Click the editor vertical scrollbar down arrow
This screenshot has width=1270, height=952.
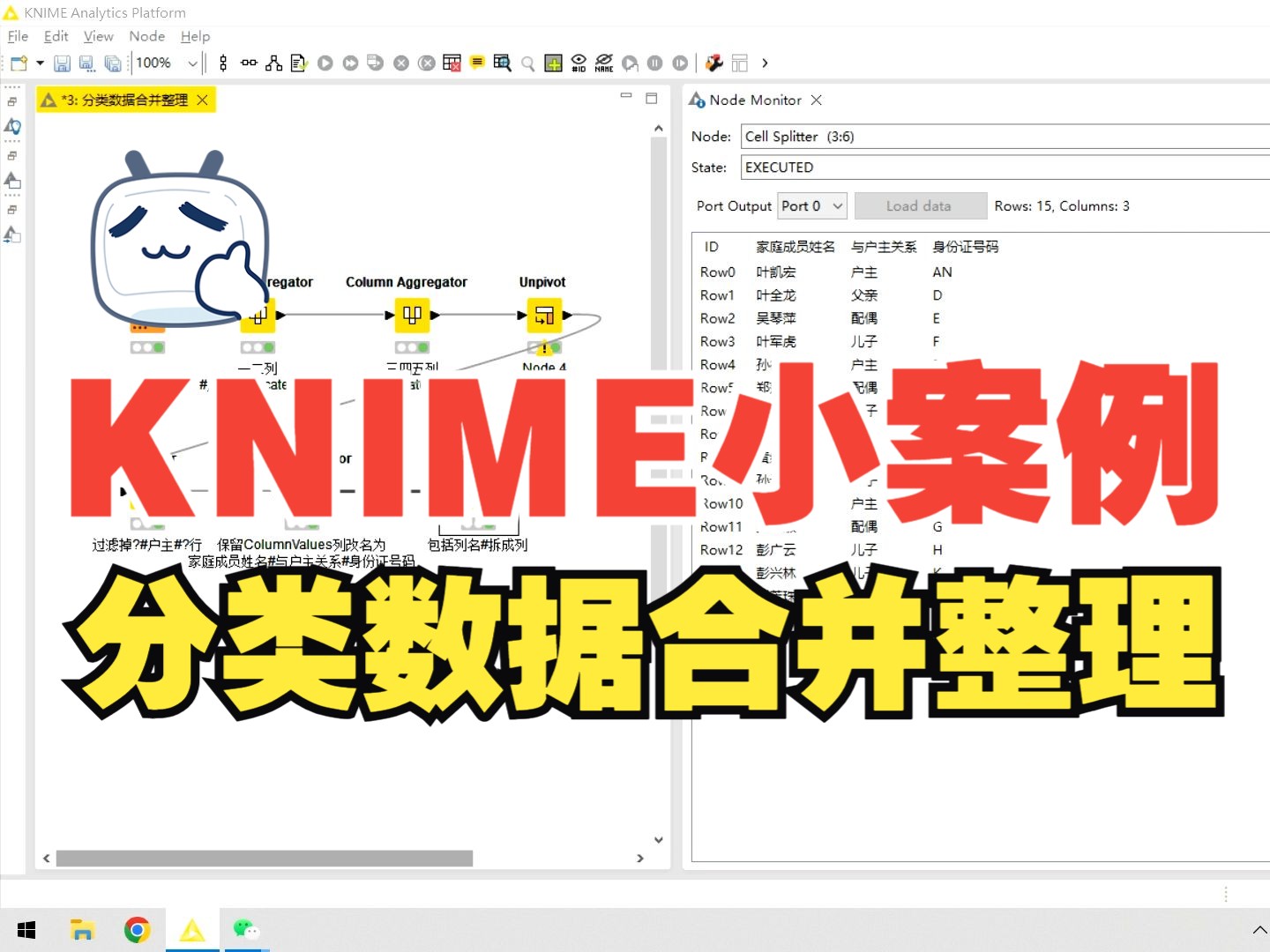(x=658, y=840)
